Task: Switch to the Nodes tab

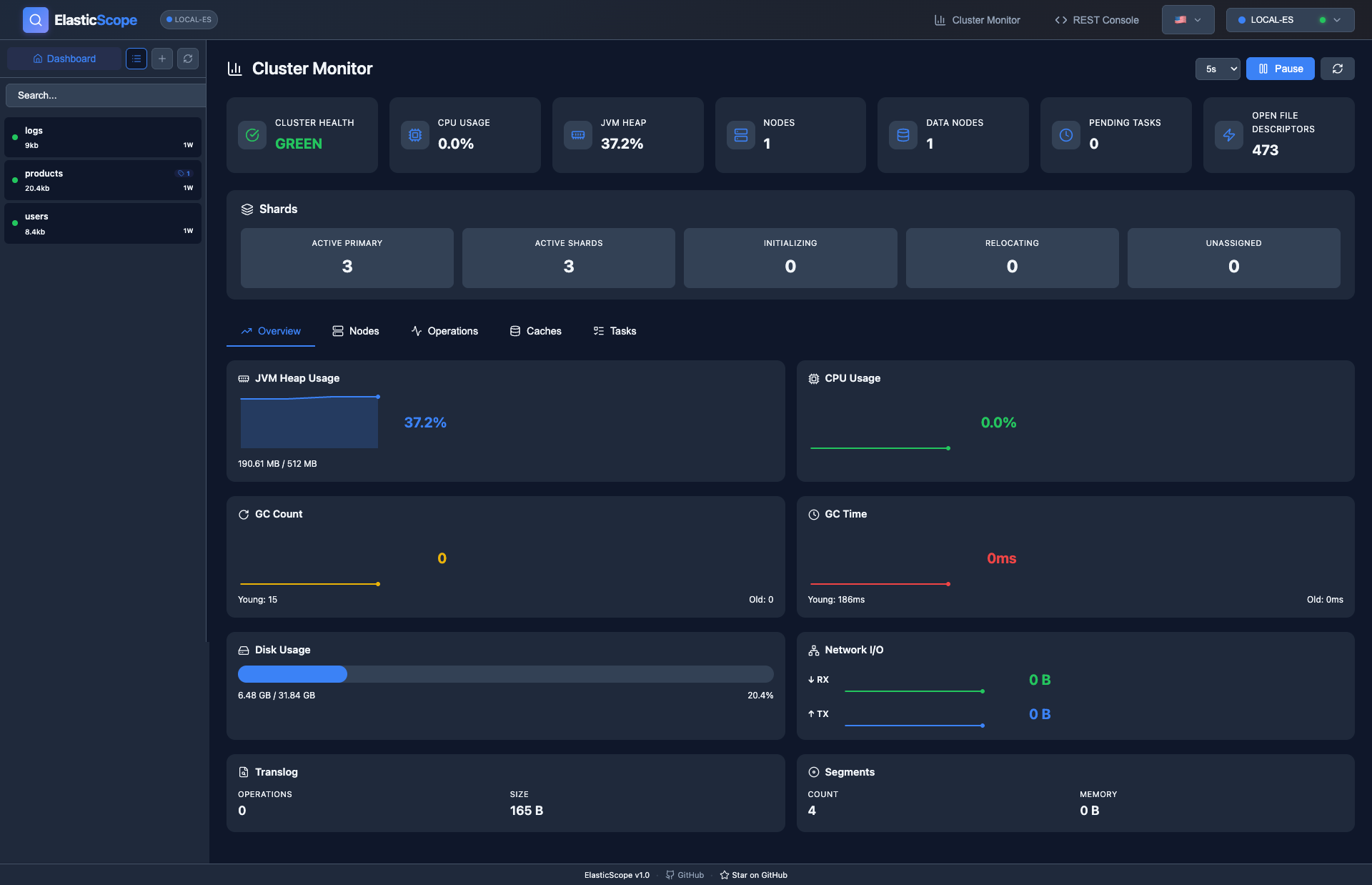Action: 355,330
